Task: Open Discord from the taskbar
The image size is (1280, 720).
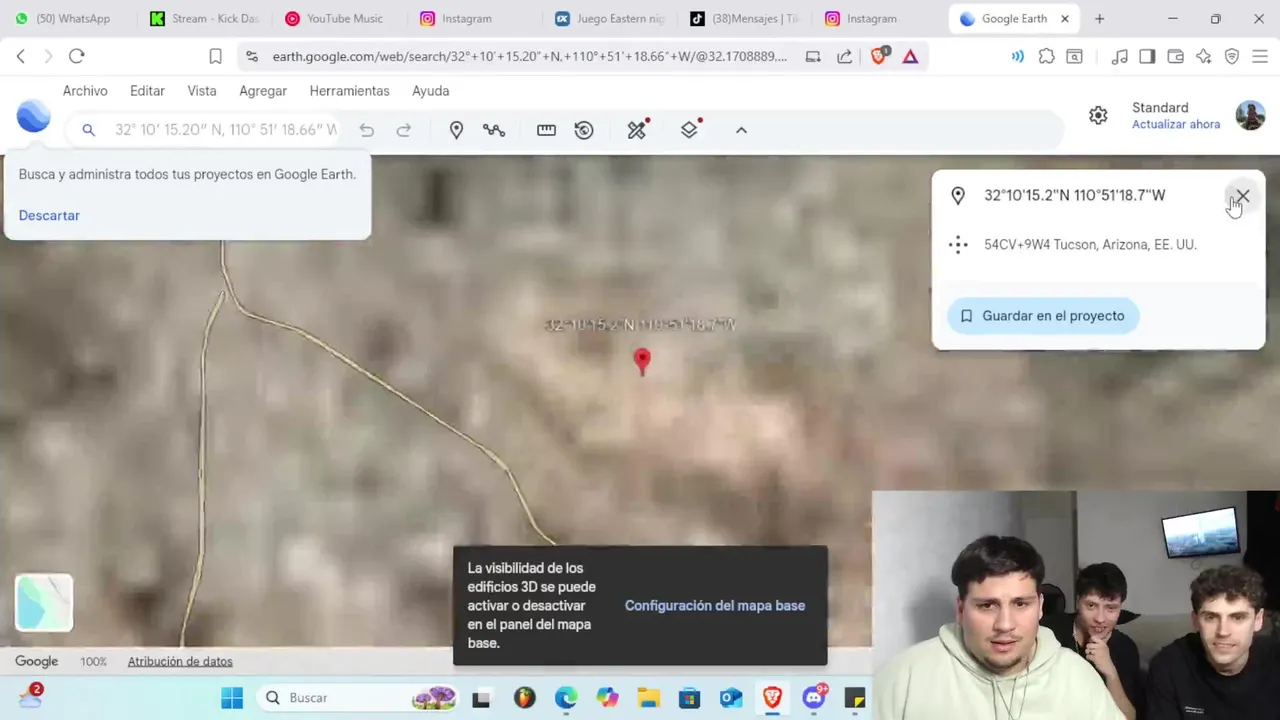Action: click(816, 697)
